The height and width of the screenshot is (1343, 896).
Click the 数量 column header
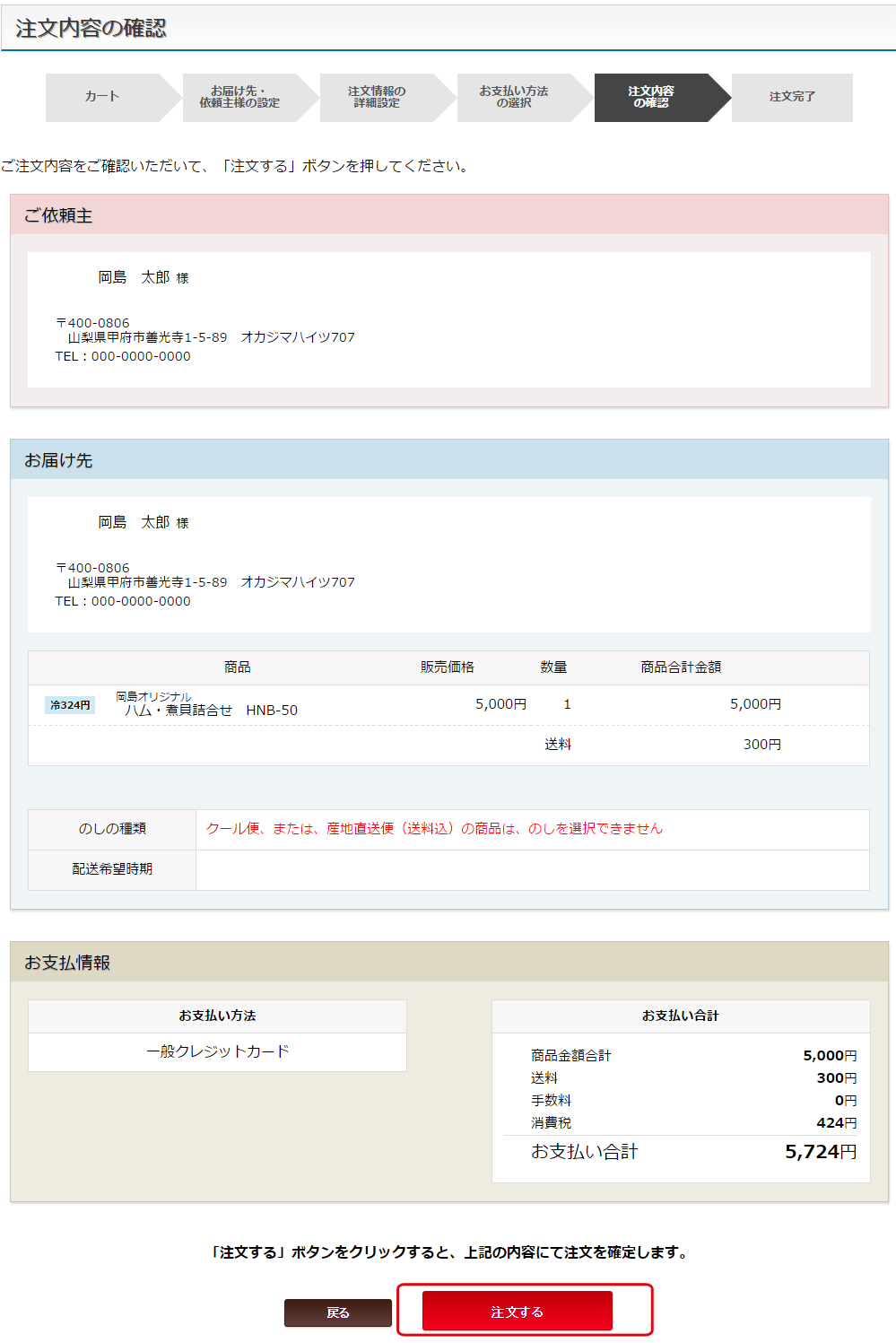(x=553, y=667)
